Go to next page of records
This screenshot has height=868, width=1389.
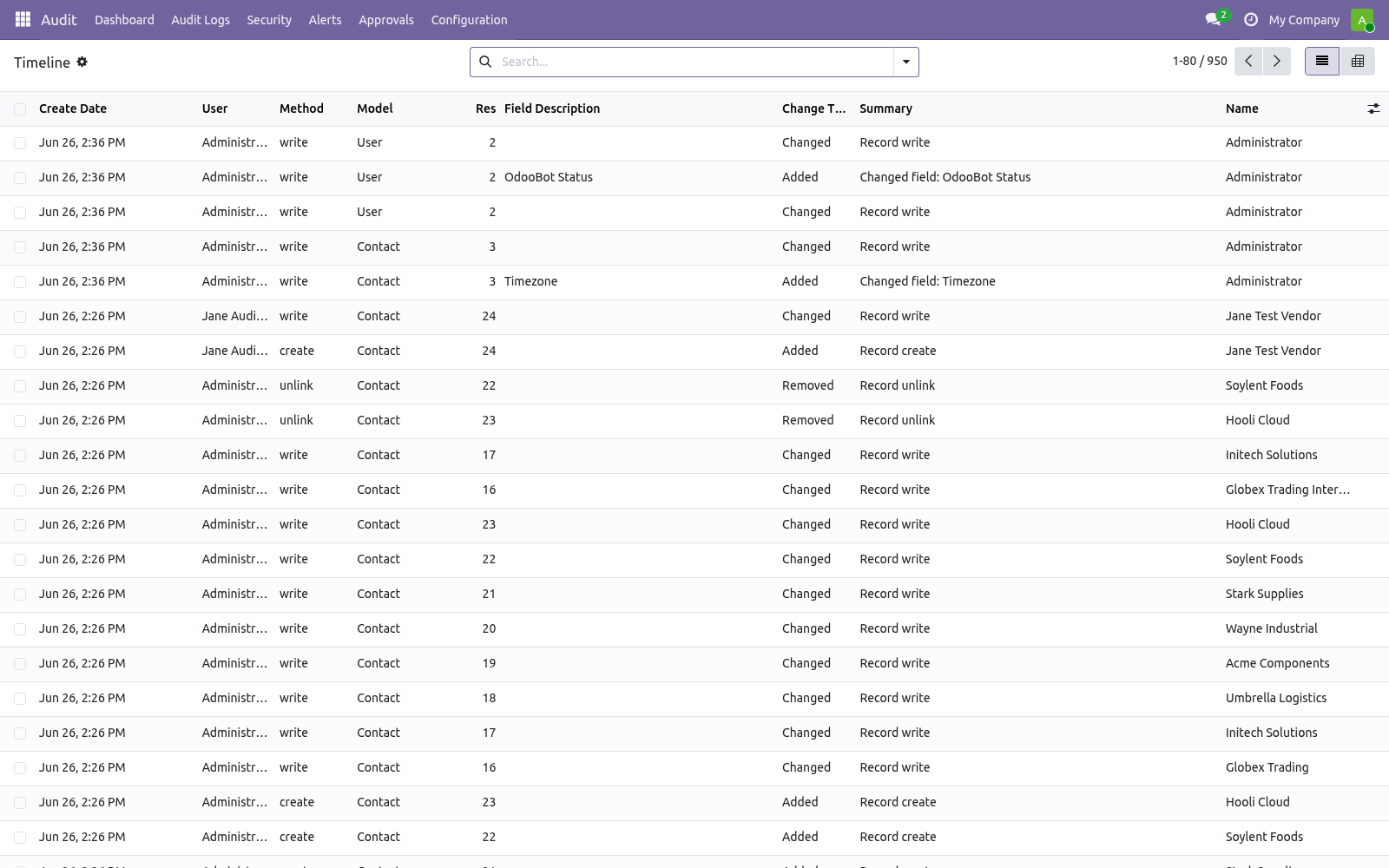pyautogui.click(x=1277, y=61)
